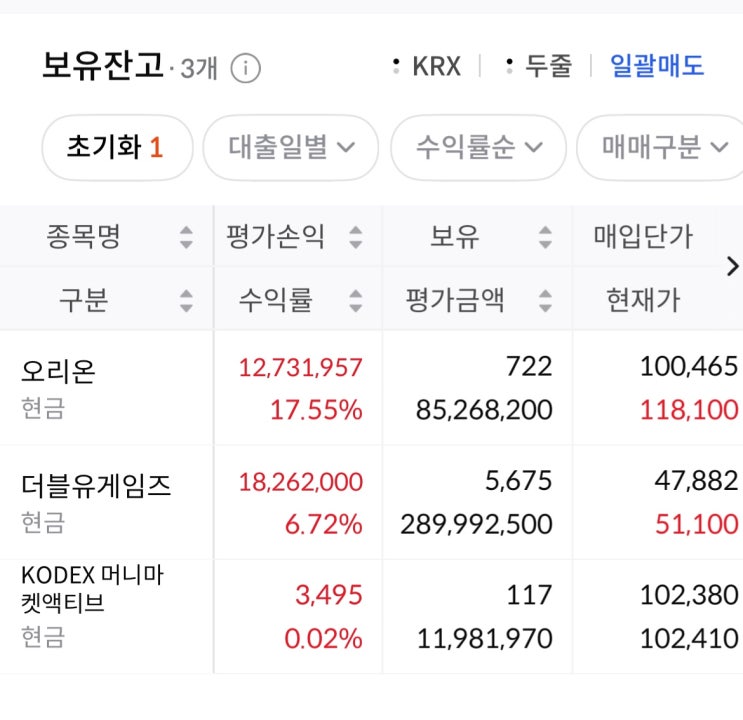Click the 현재가 column header

(x=643, y=299)
